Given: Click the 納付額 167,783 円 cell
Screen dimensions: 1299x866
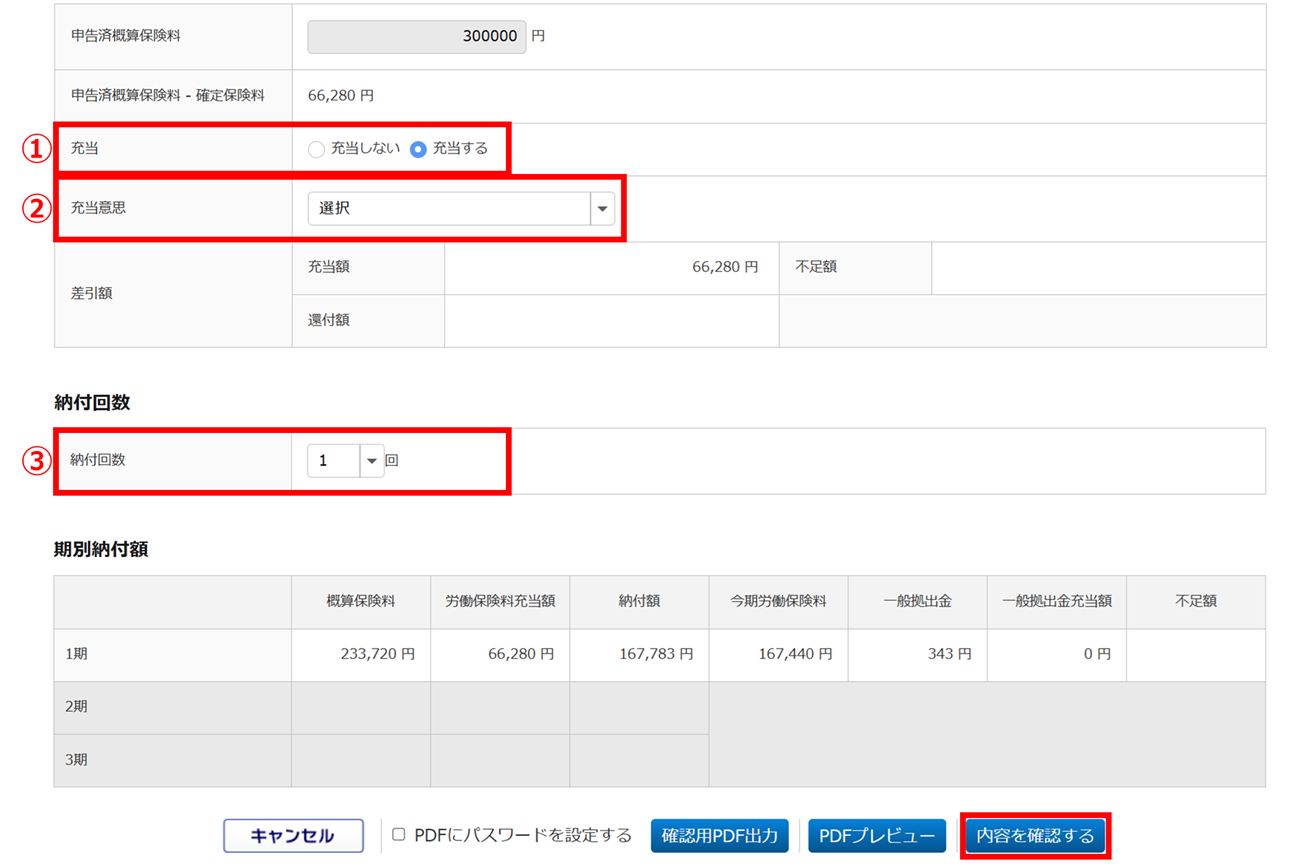Looking at the screenshot, I should coord(639,654).
